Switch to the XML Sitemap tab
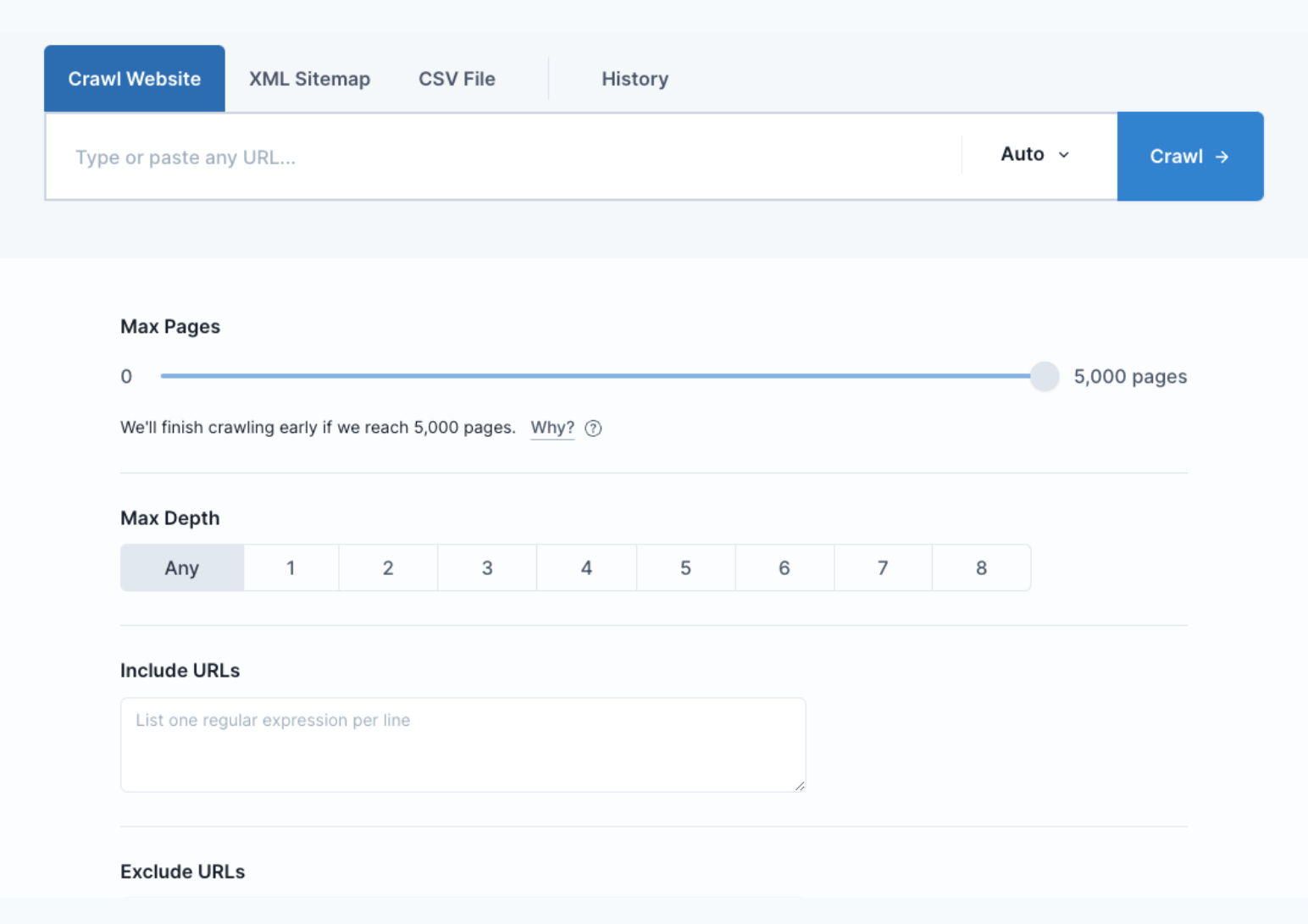The height and width of the screenshot is (924, 1308). point(309,78)
